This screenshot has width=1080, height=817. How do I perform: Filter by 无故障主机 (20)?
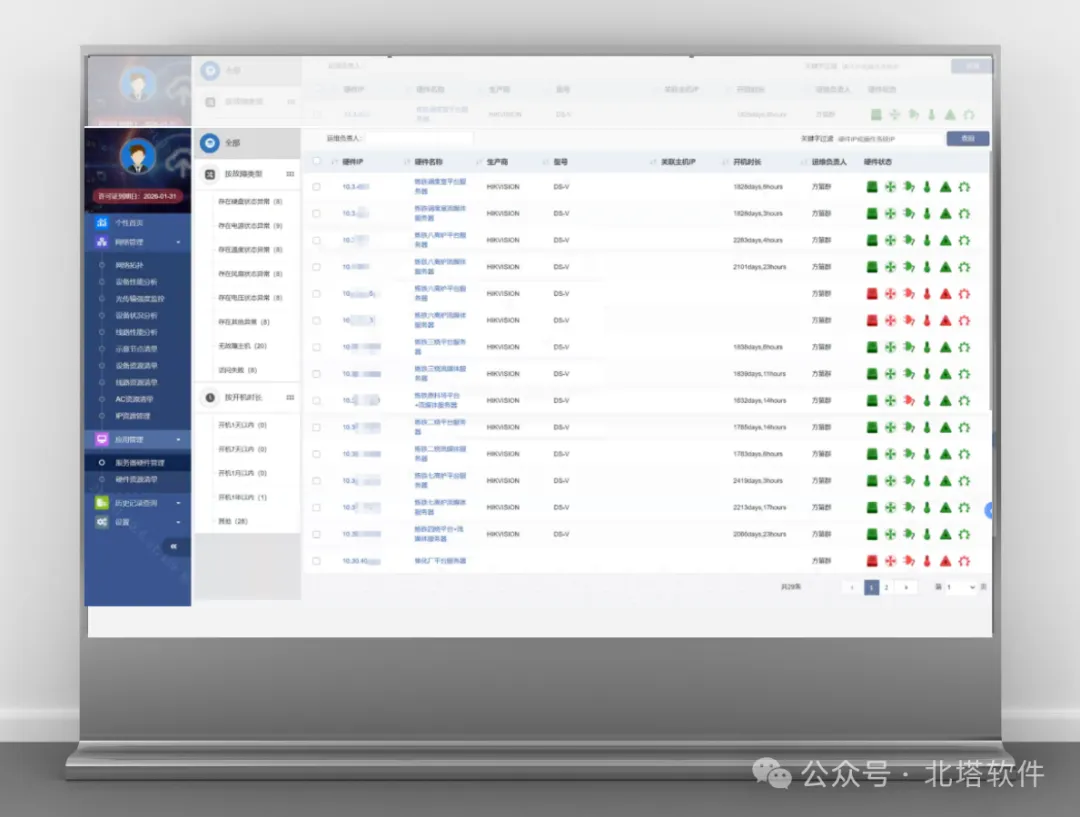[x=242, y=346]
